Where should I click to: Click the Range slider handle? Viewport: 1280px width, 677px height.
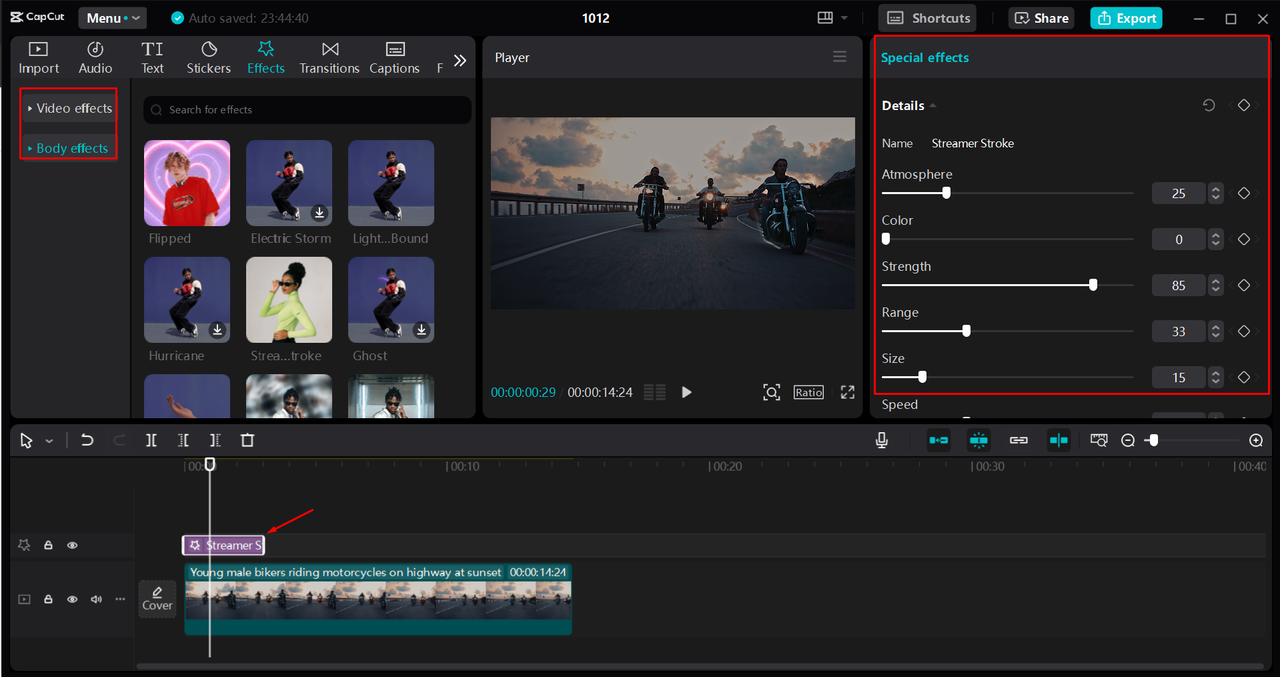pyautogui.click(x=966, y=331)
